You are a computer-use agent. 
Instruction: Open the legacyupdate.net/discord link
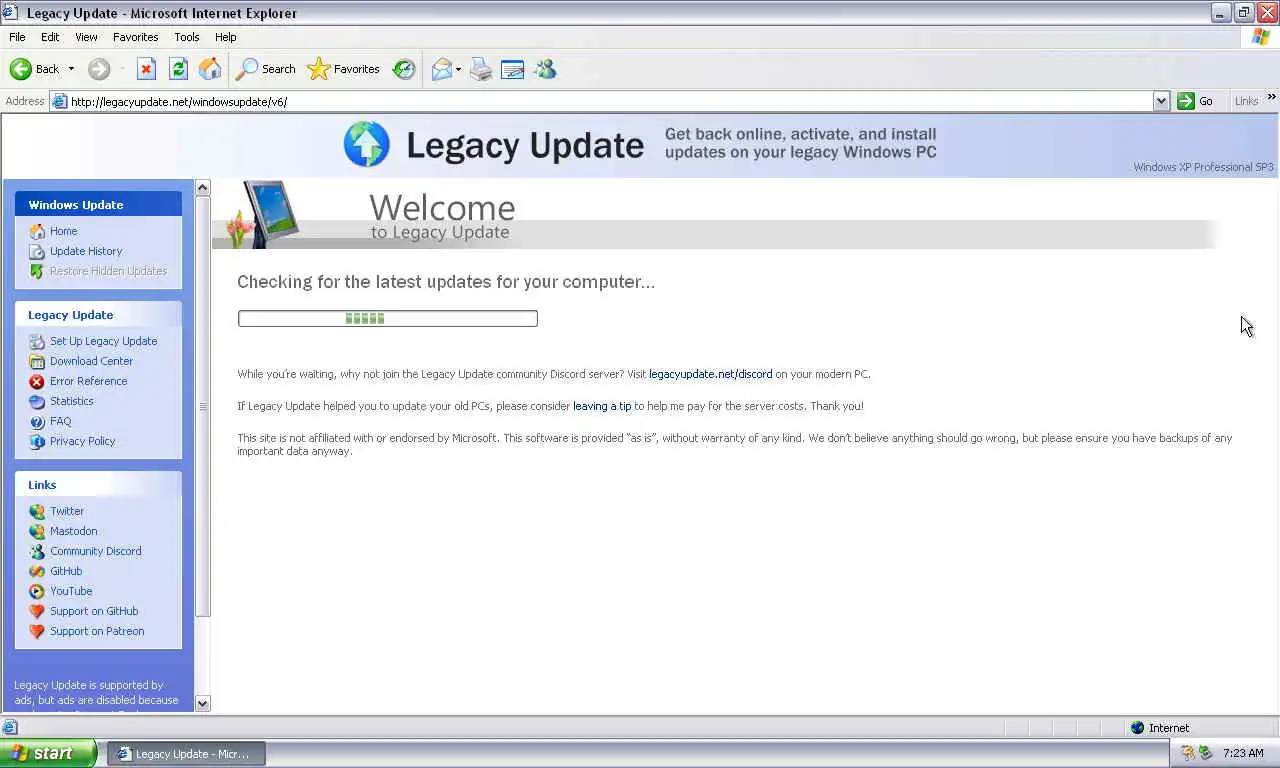click(710, 374)
